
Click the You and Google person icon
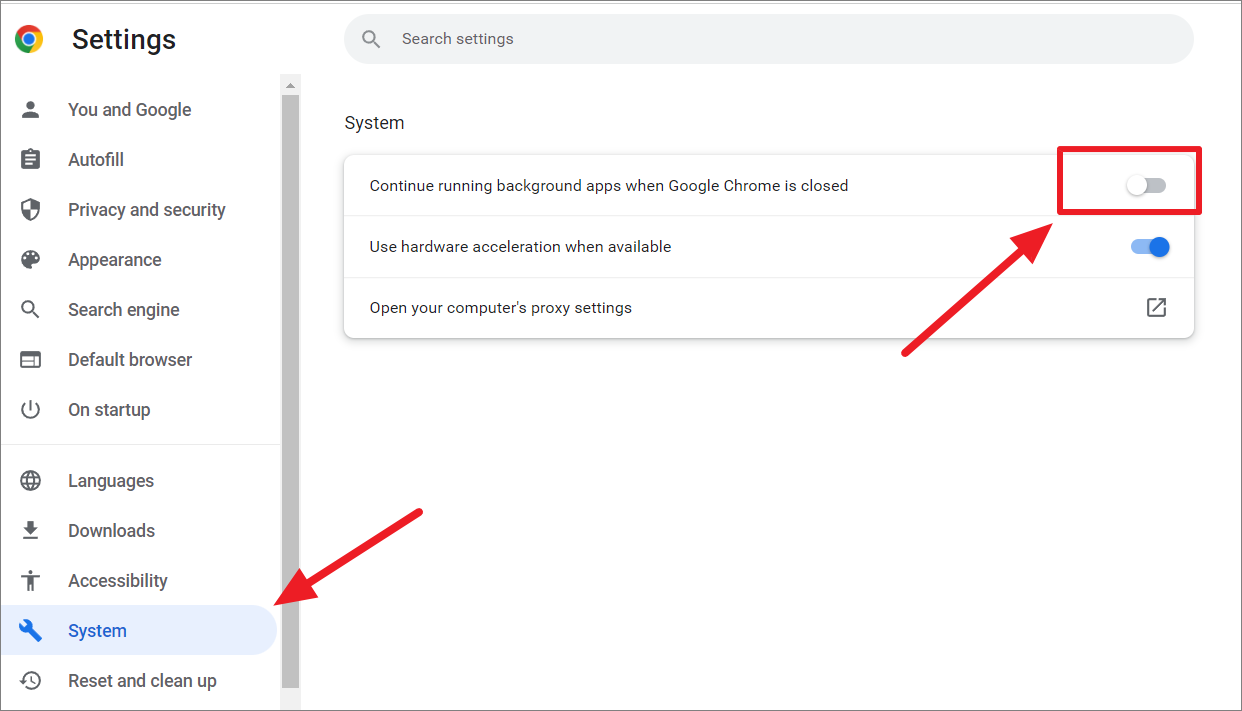pos(31,109)
